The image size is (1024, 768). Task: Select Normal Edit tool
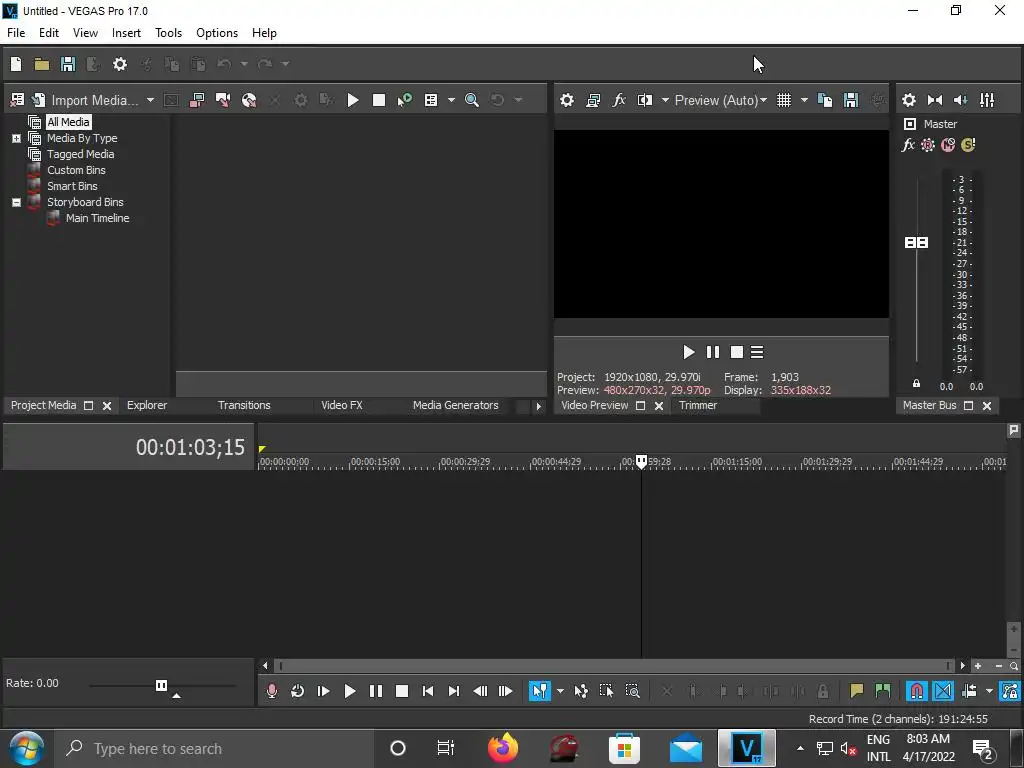point(540,691)
